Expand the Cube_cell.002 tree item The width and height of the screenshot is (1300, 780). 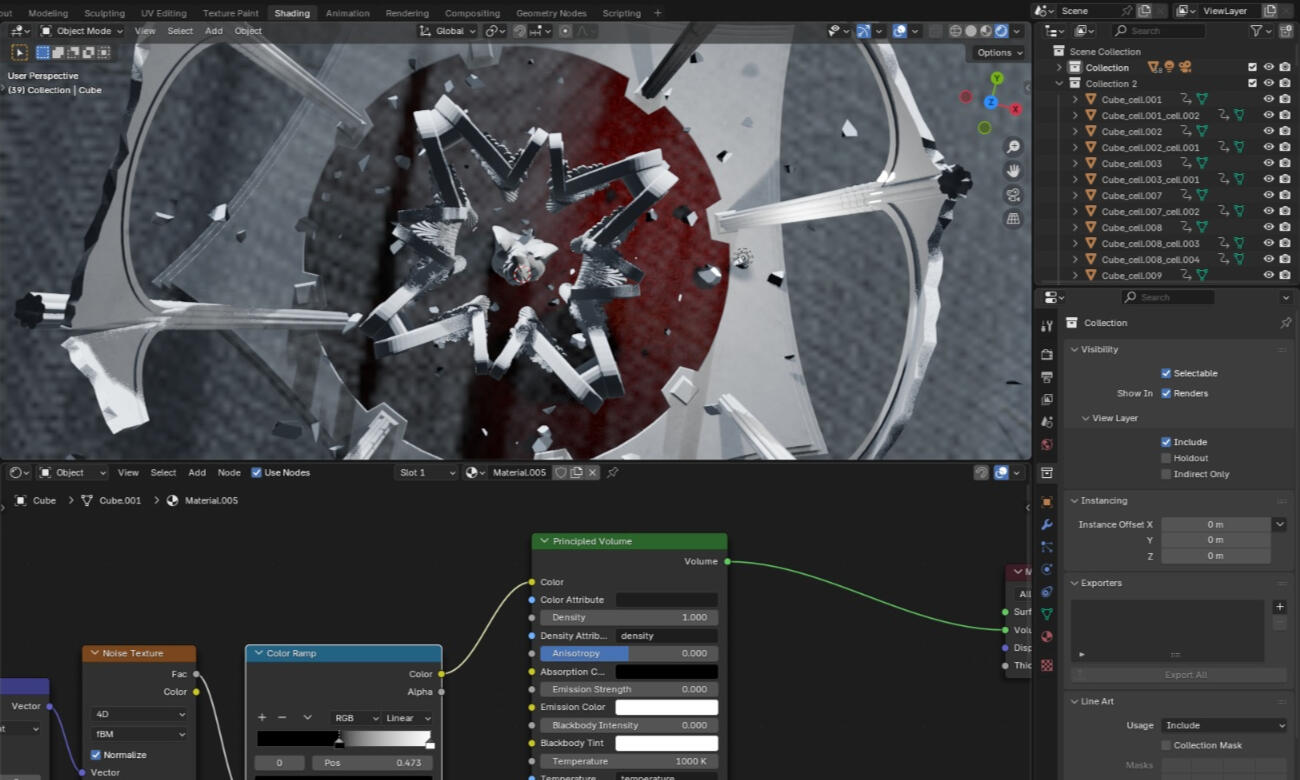tap(1075, 131)
